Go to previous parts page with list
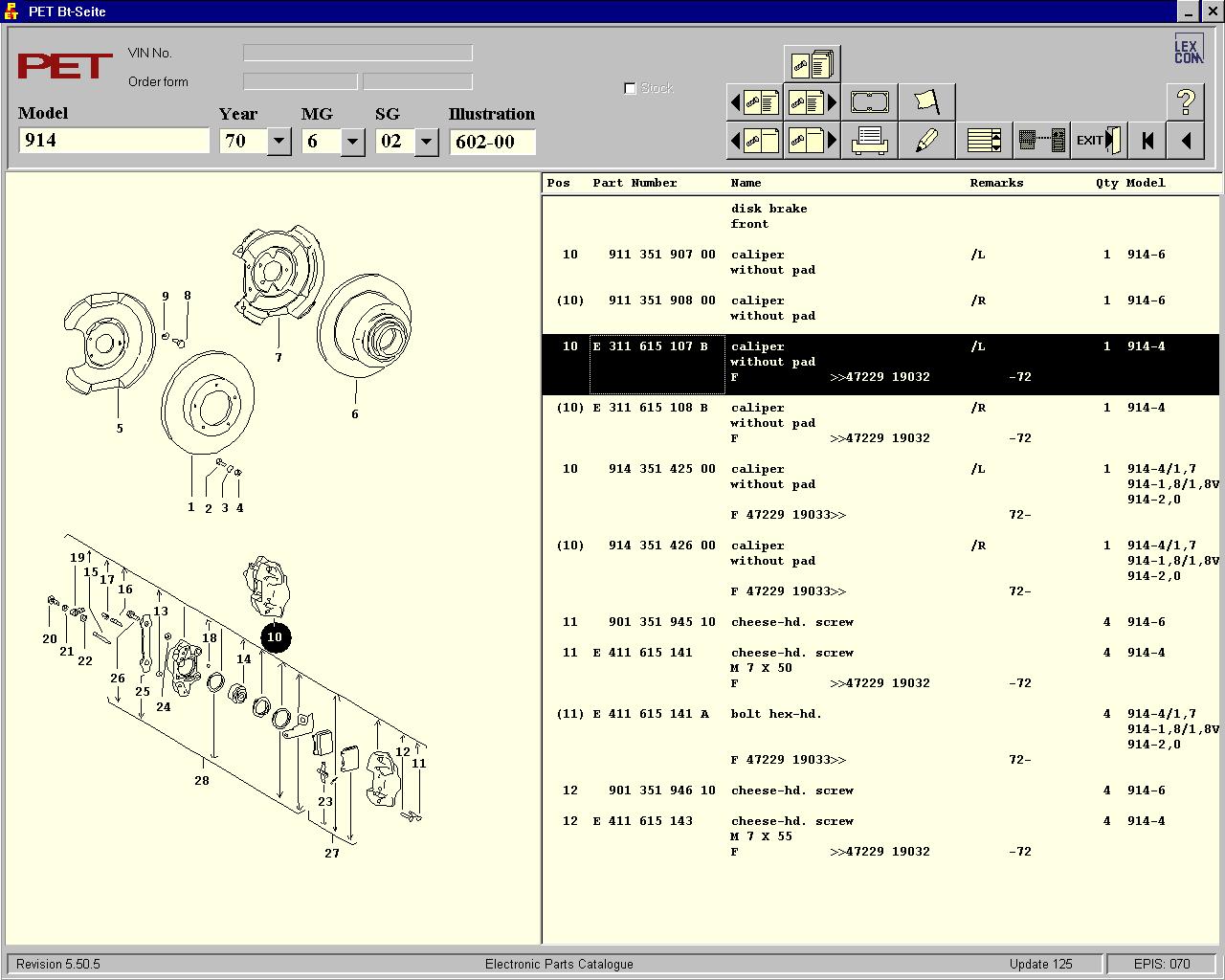Viewport: 1225px width, 980px height. point(755,101)
